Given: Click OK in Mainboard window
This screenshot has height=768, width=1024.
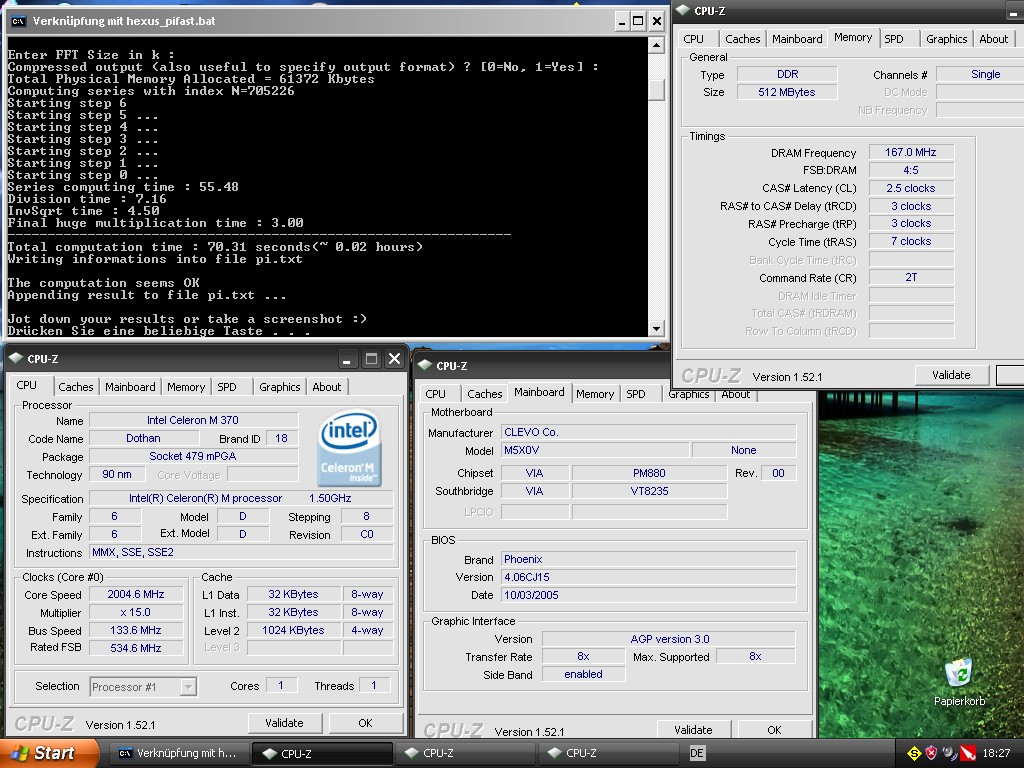Looking at the screenshot, I should pyautogui.click(x=774, y=729).
